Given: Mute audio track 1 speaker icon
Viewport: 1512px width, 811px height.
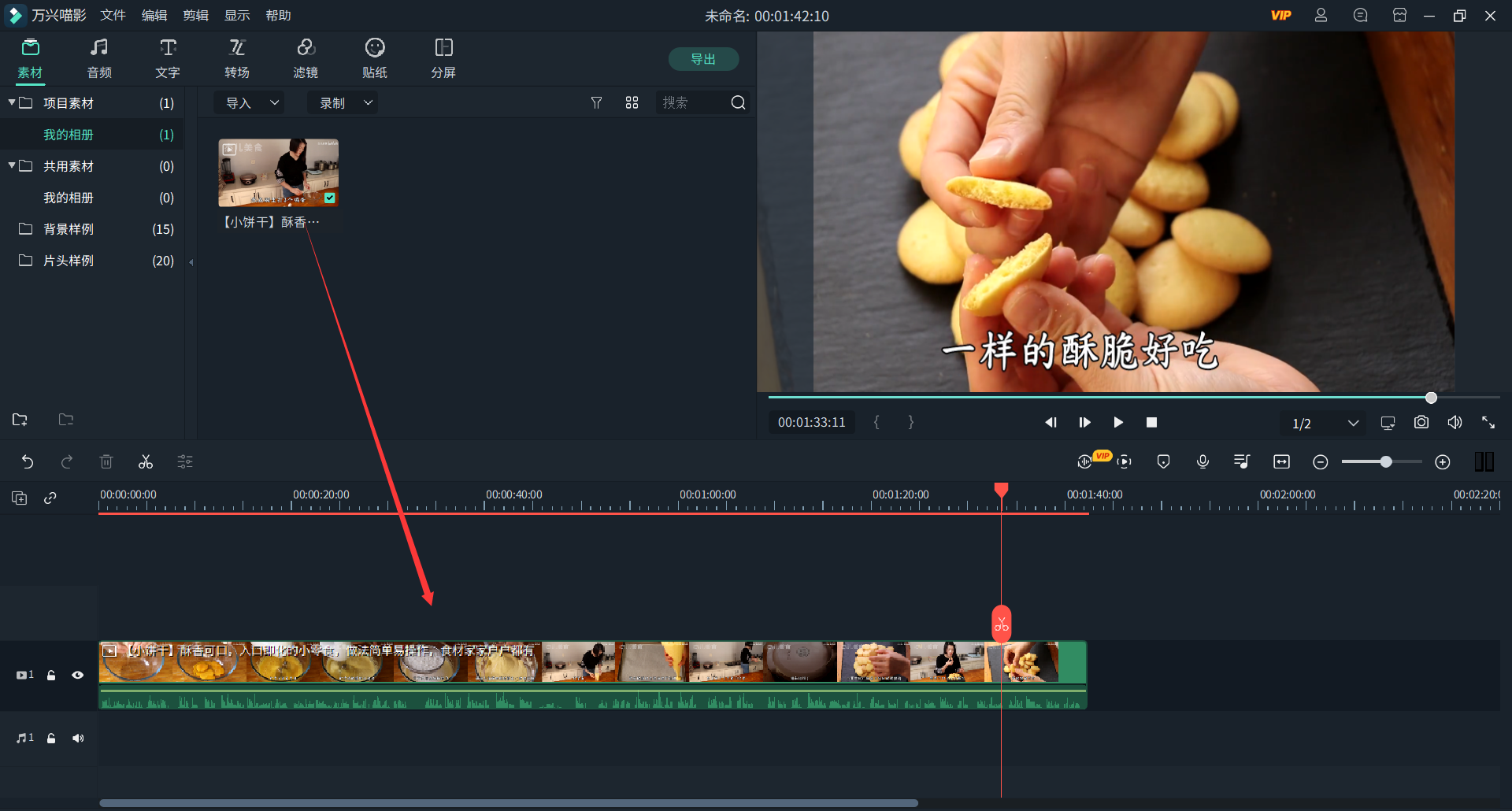Looking at the screenshot, I should click(x=78, y=739).
